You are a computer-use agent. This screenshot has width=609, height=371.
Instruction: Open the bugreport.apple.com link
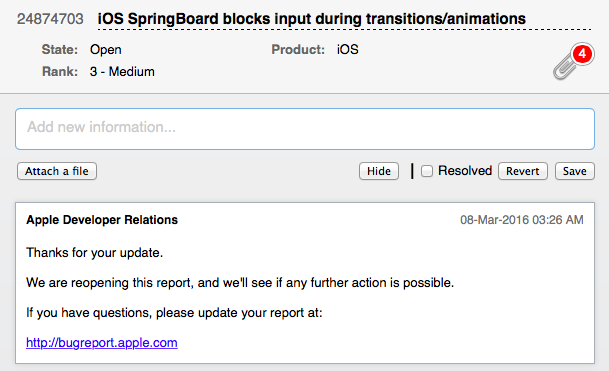point(102,343)
